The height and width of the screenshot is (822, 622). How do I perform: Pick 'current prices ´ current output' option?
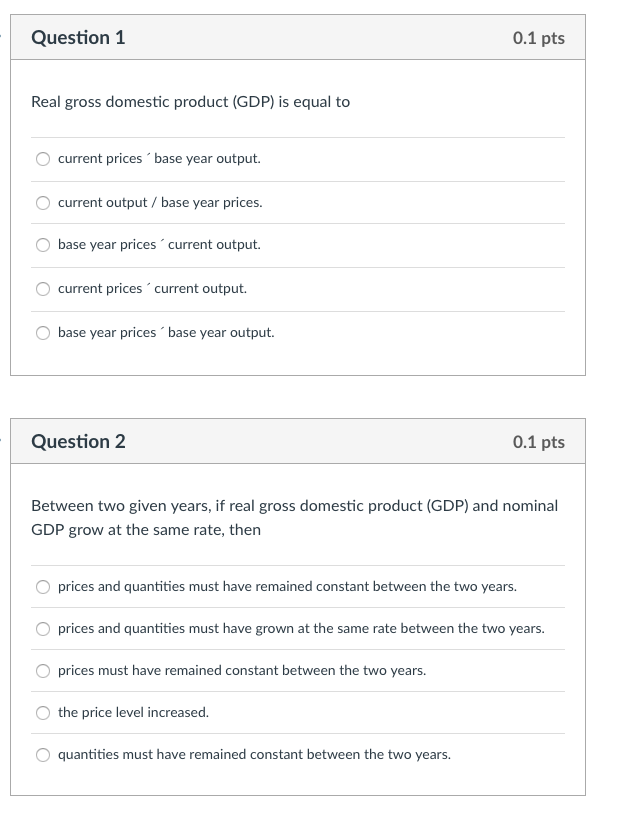pos(43,289)
